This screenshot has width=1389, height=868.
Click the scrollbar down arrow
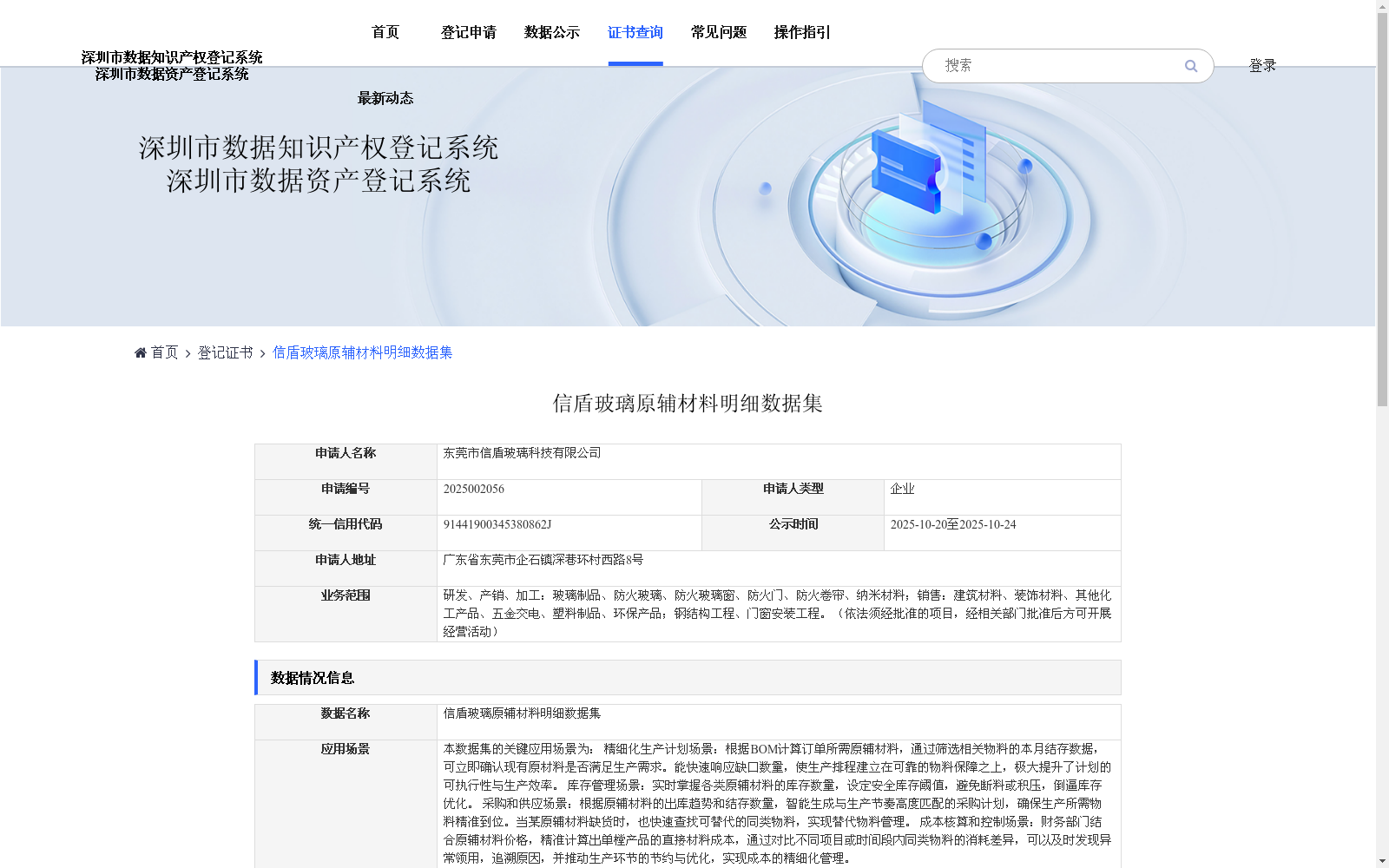coord(1382,861)
